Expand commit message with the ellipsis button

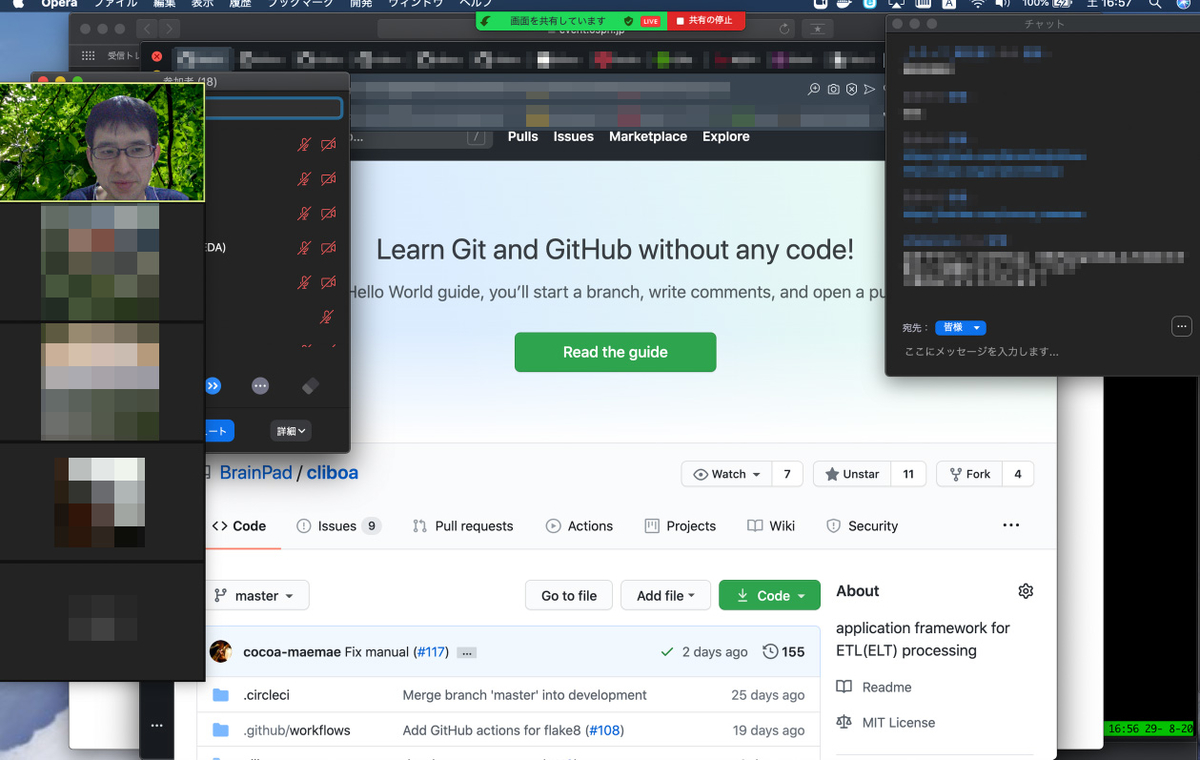[466, 652]
